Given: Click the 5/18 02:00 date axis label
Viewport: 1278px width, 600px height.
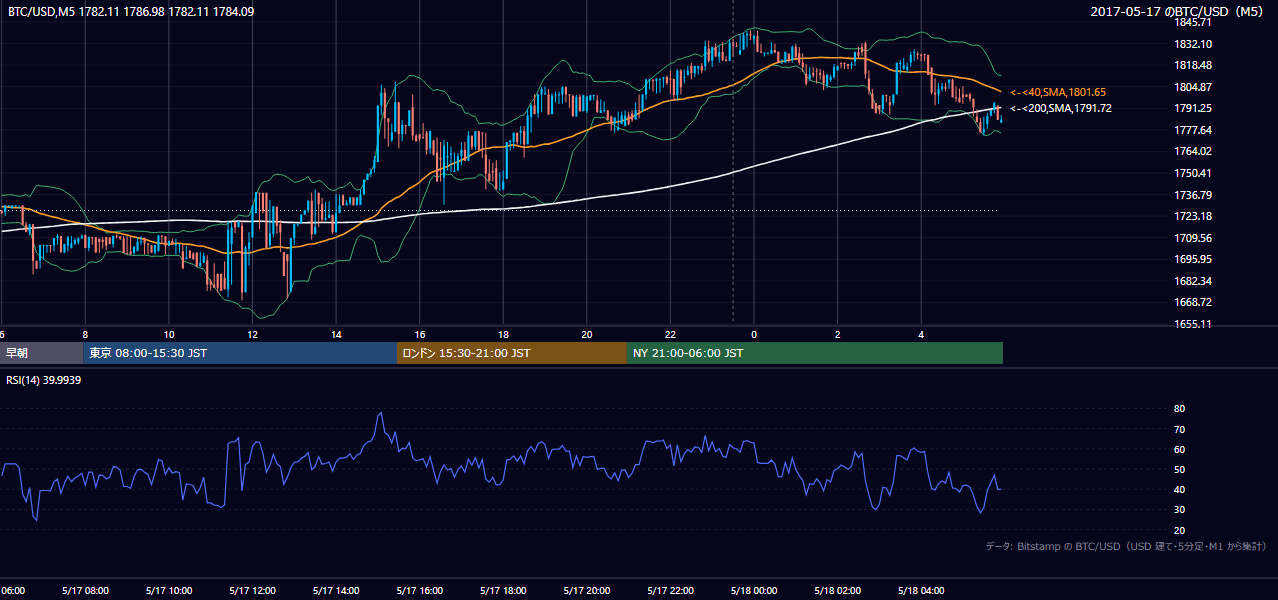Looking at the screenshot, I should [x=838, y=591].
